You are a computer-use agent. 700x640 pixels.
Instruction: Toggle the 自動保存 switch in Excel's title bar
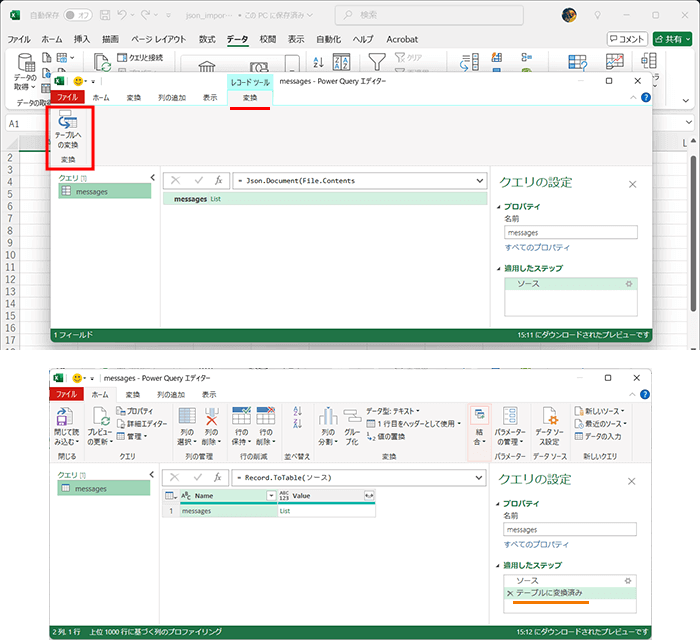pyautogui.click(x=78, y=15)
